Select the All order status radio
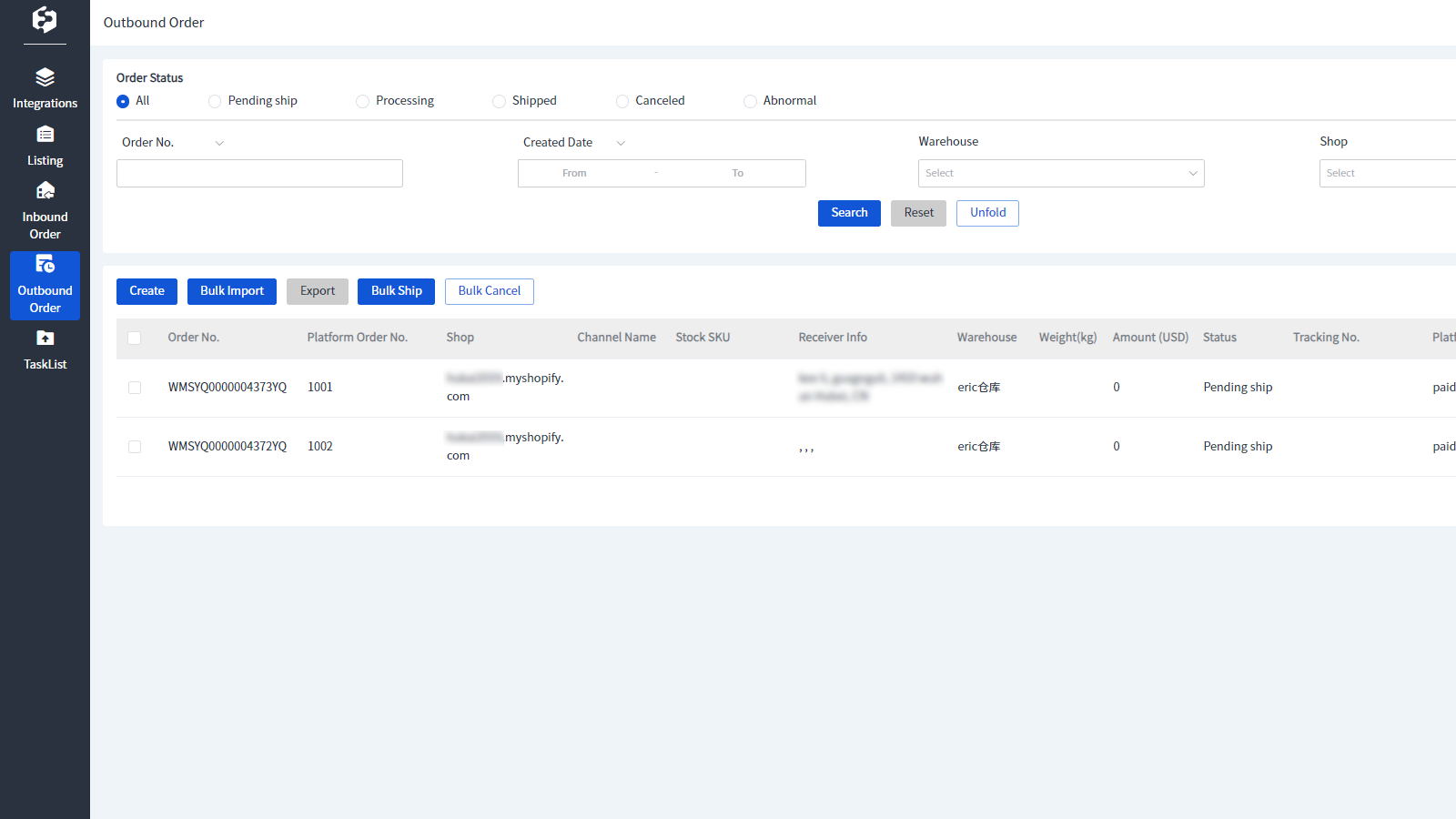 click(x=123, y=101)
